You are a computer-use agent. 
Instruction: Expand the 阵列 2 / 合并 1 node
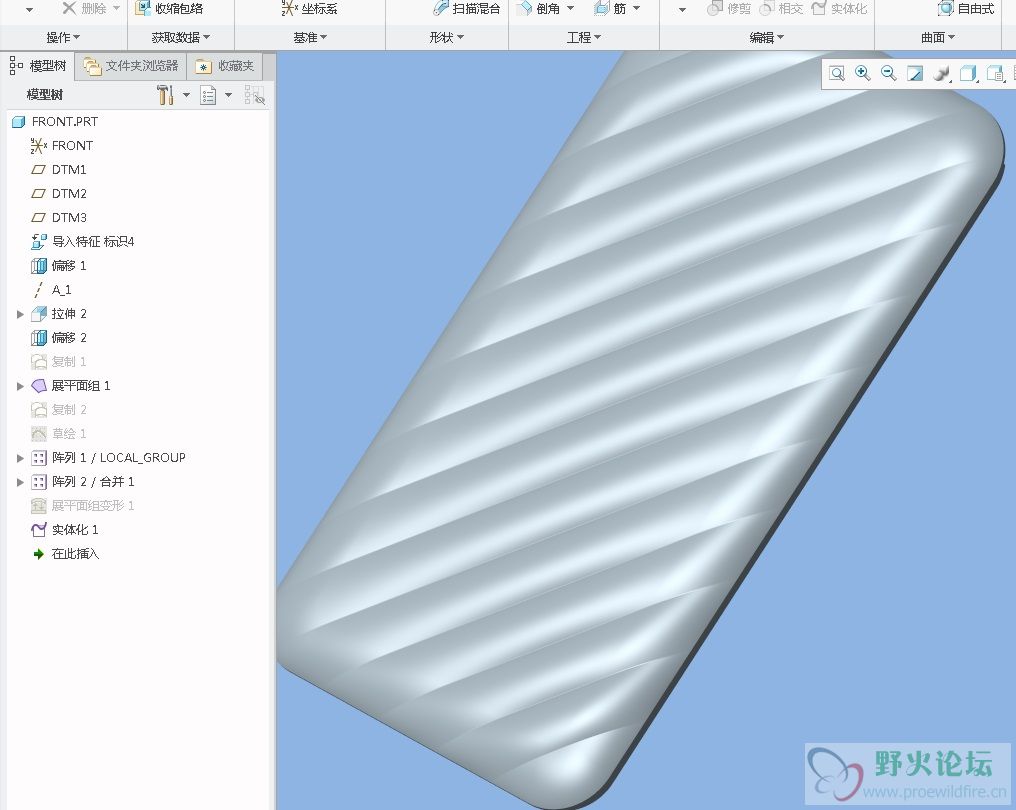tap(20, 482)
